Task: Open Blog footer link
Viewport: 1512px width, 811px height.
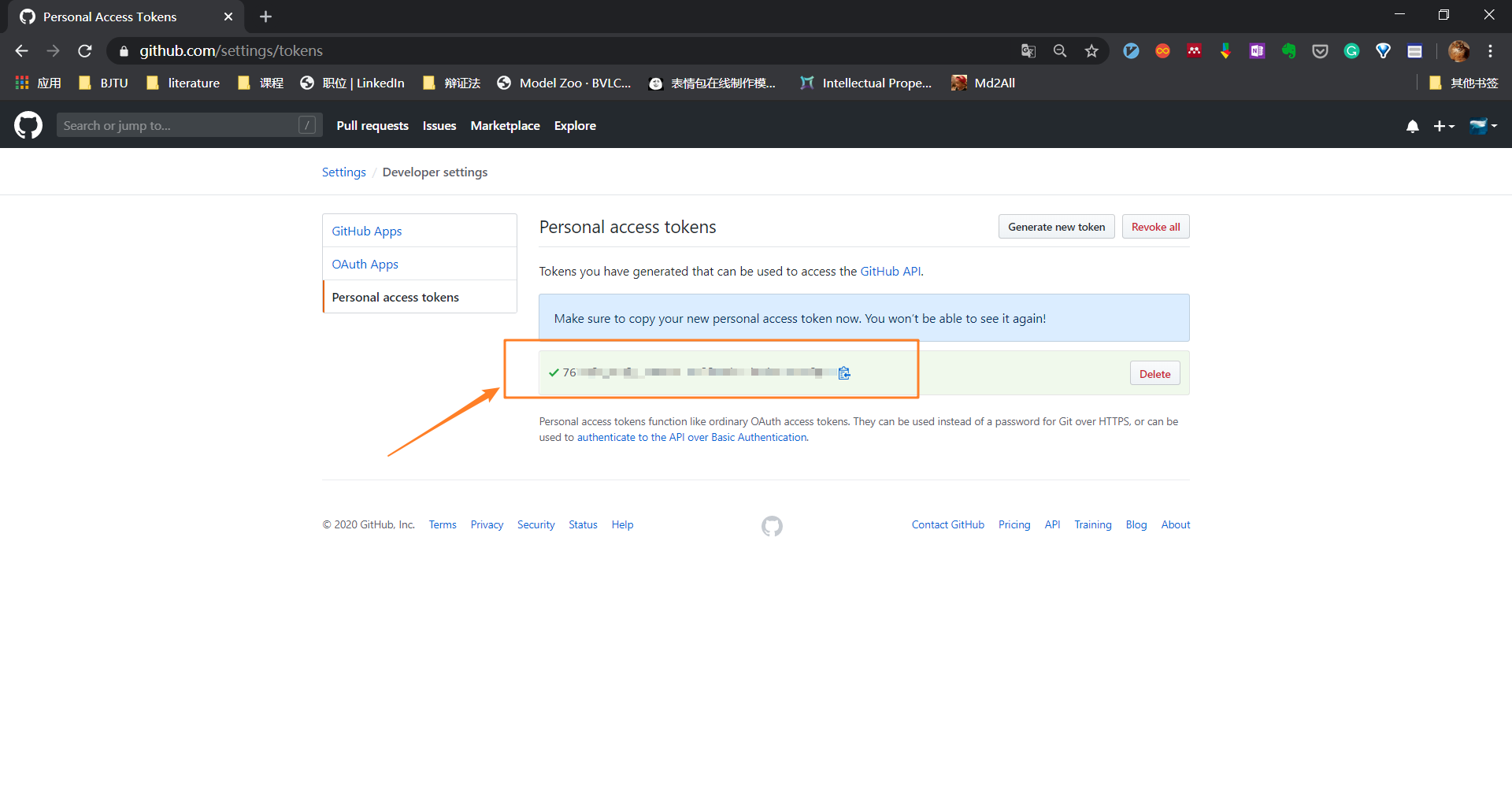Action: [1136, 525]
